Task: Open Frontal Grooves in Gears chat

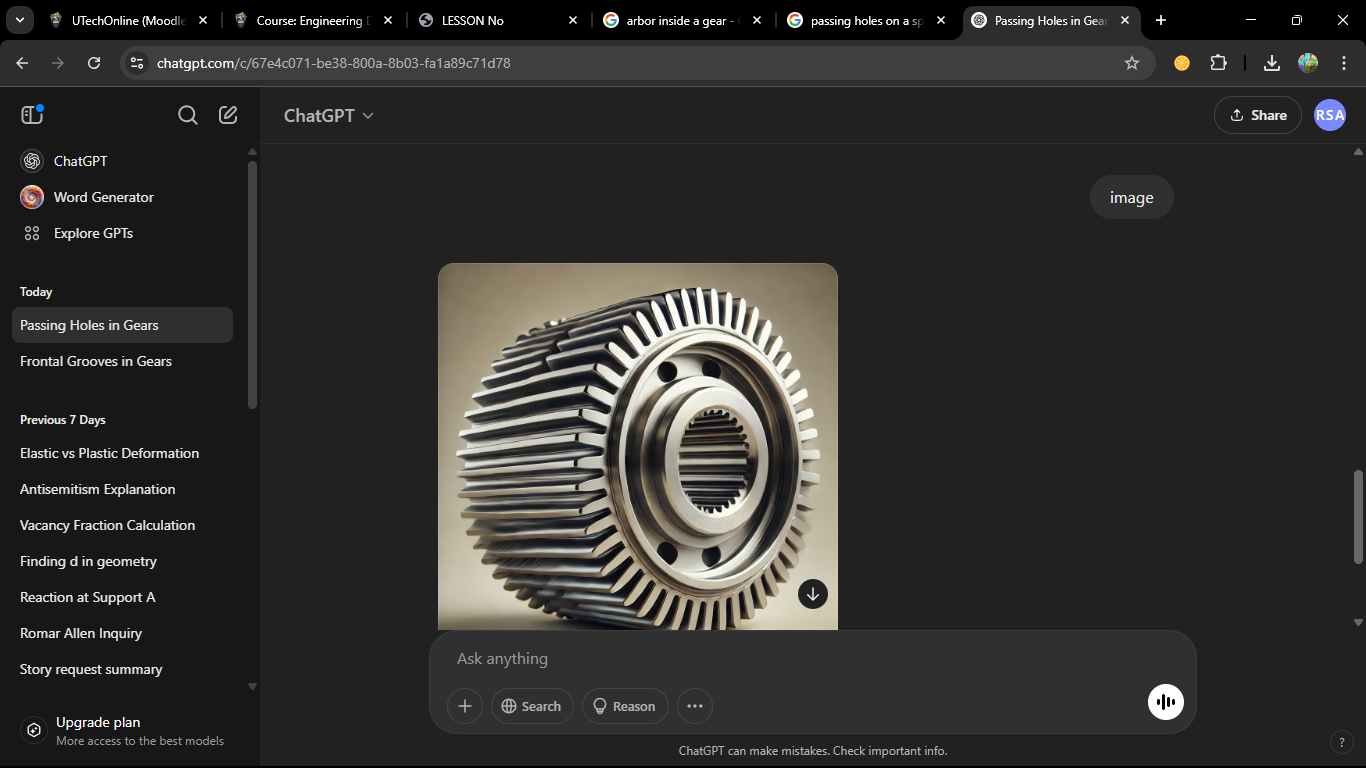Action: 96,361
